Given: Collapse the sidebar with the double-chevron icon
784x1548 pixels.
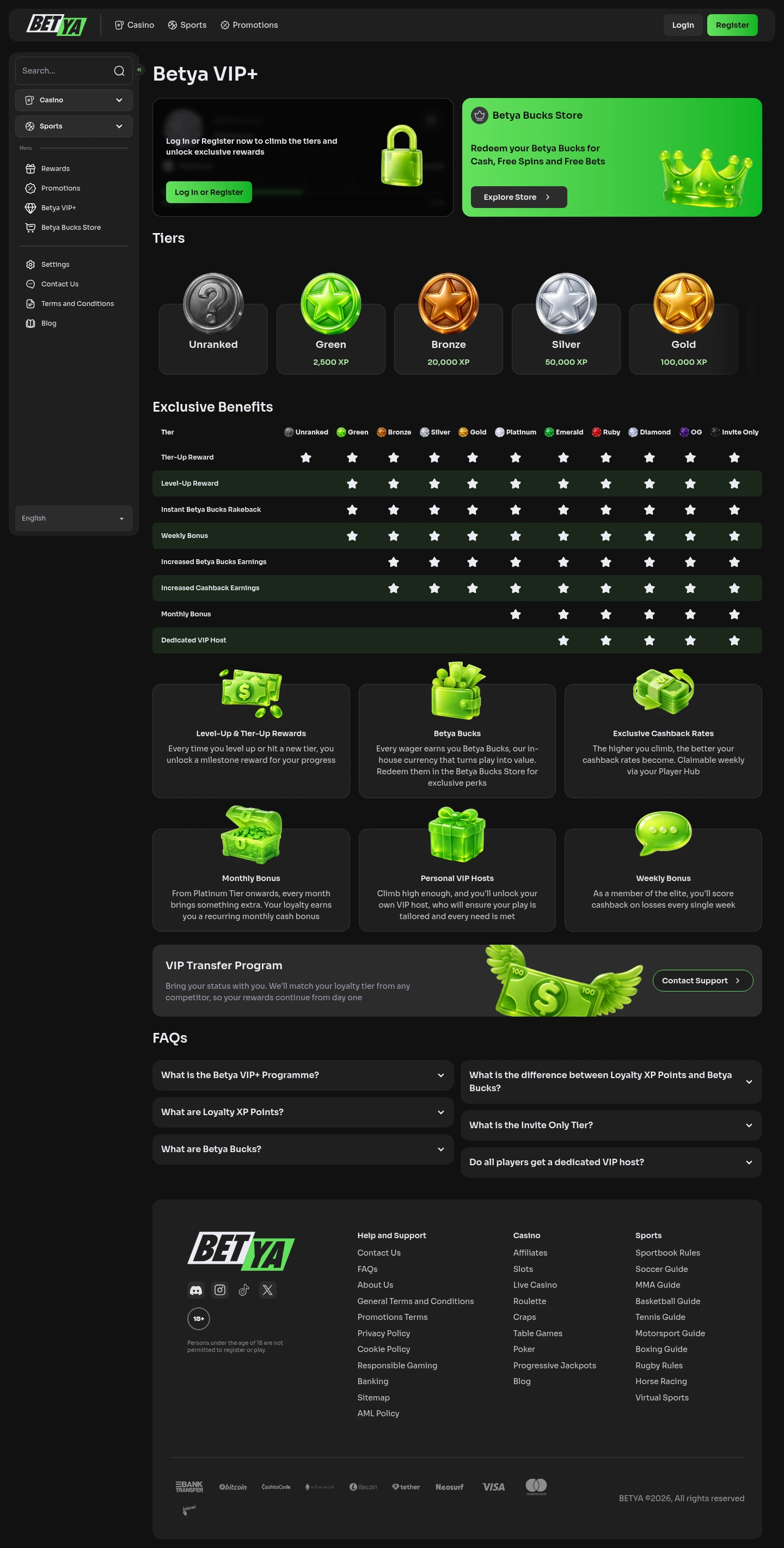Looking at the screenshot, I should click(139, 70).
